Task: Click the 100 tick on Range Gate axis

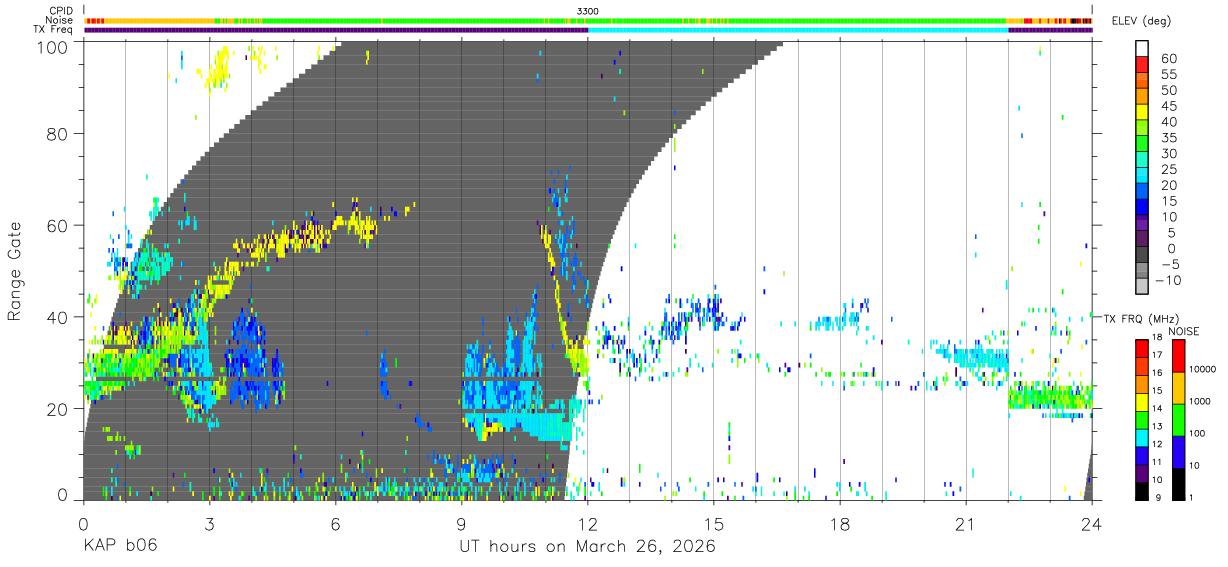Action: 54,47
